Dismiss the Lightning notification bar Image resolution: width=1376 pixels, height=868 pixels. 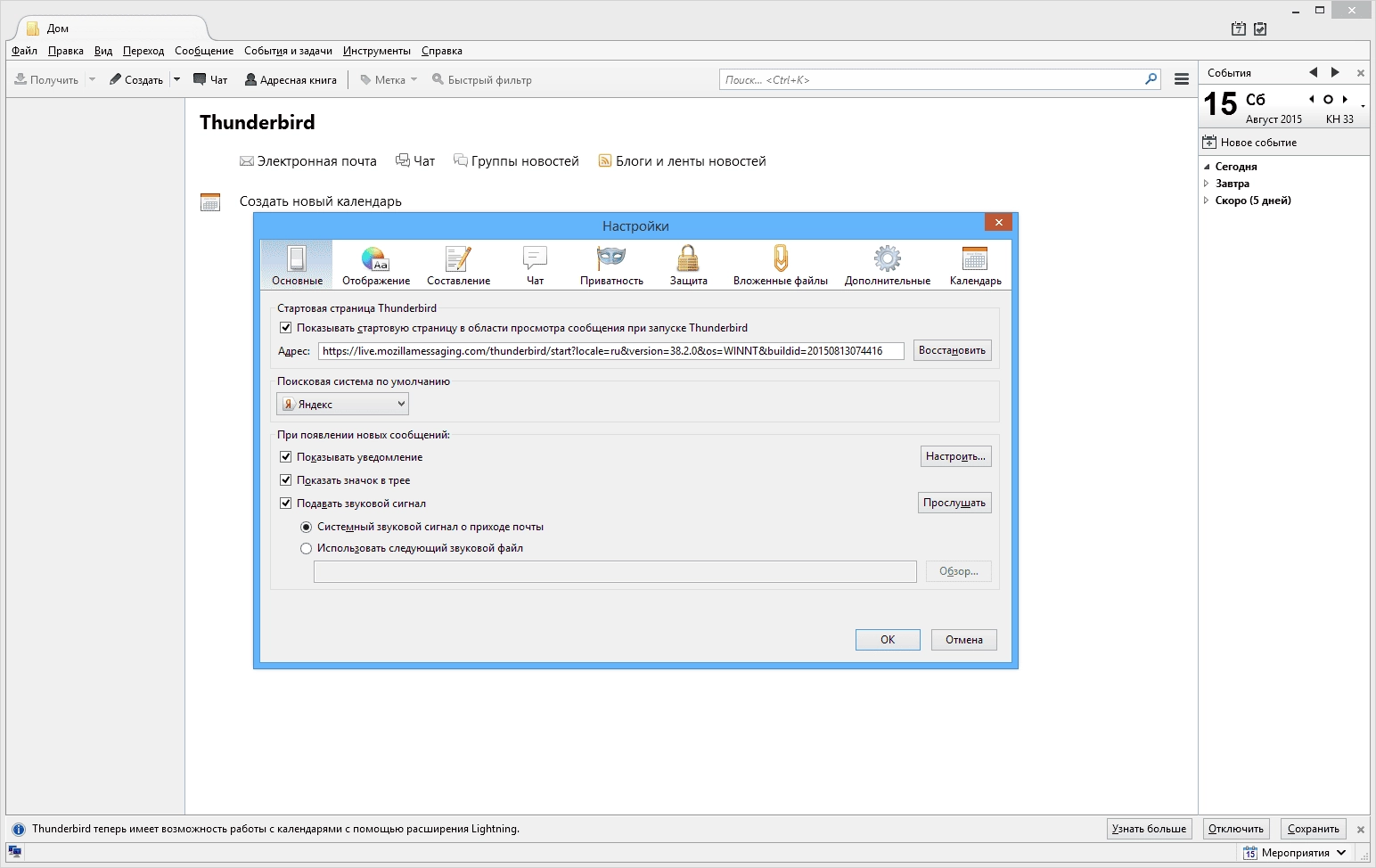pyautogui.click(x=1360, y=829)
